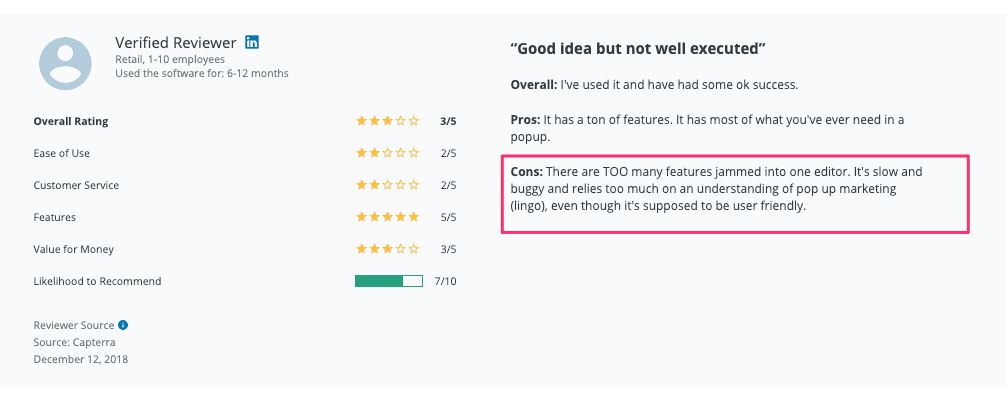Screen dimensions: 1007x393
Task: Click the Overall Rating stars
Action: click(387, 121)
